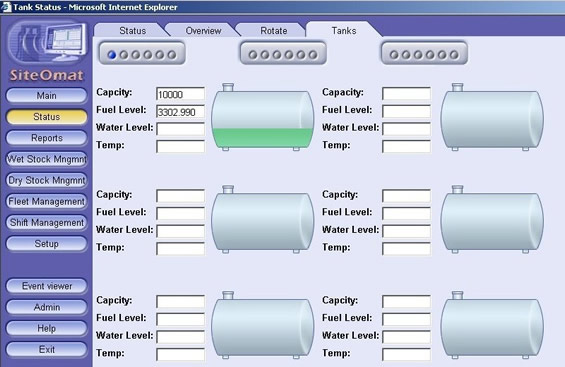
Task: Click the yellow Status sidebar button
Action: [x=46, y=117]
